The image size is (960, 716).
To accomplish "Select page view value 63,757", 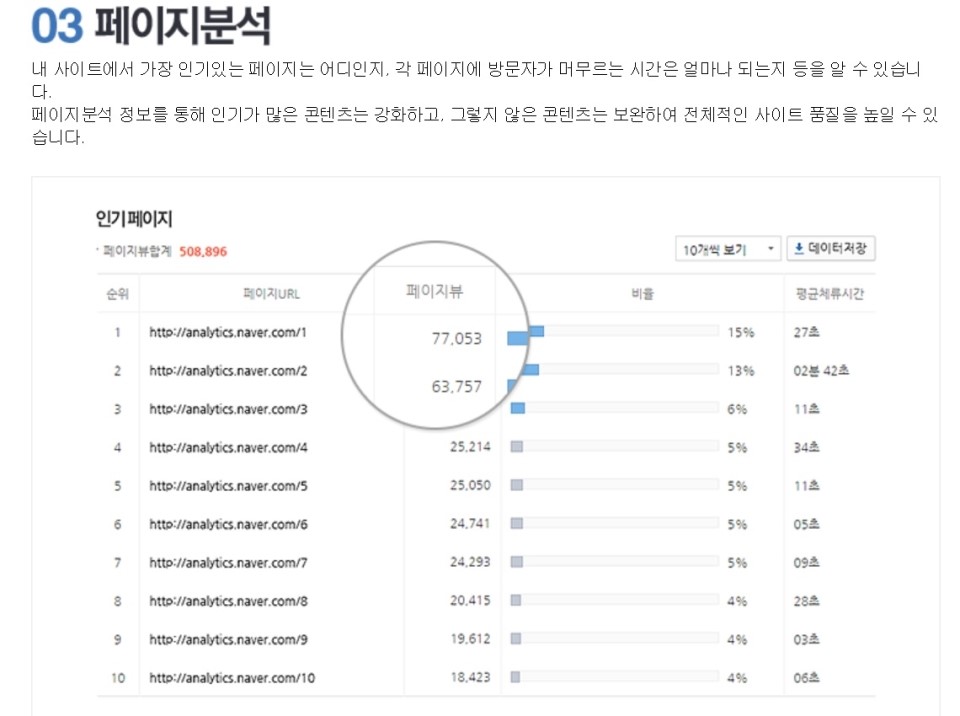I will [457, 386].
